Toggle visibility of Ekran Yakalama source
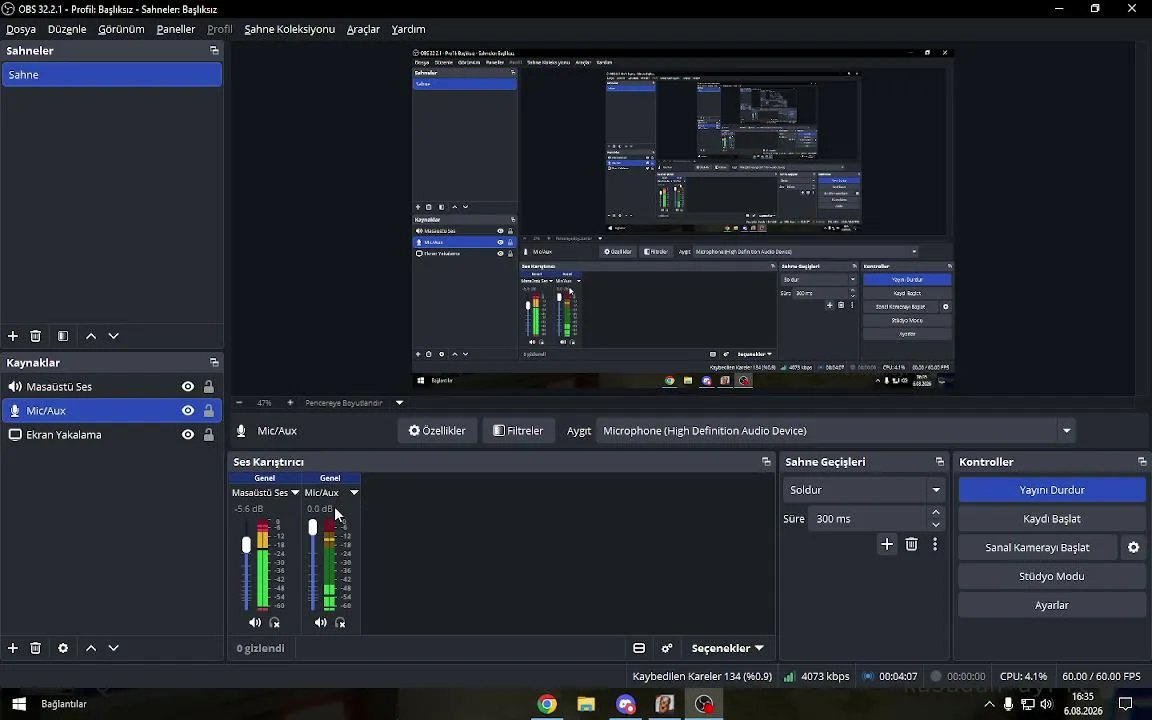Image resolution: width=1152 pixels, height=720 pixels. 188,435
